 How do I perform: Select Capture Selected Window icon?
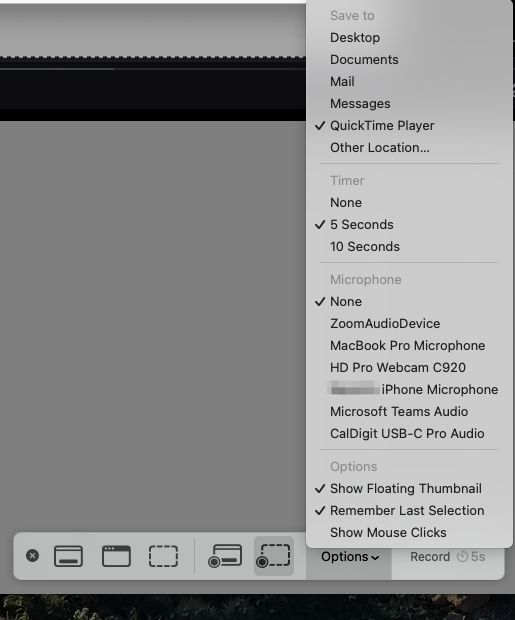[x=116, y=556]
